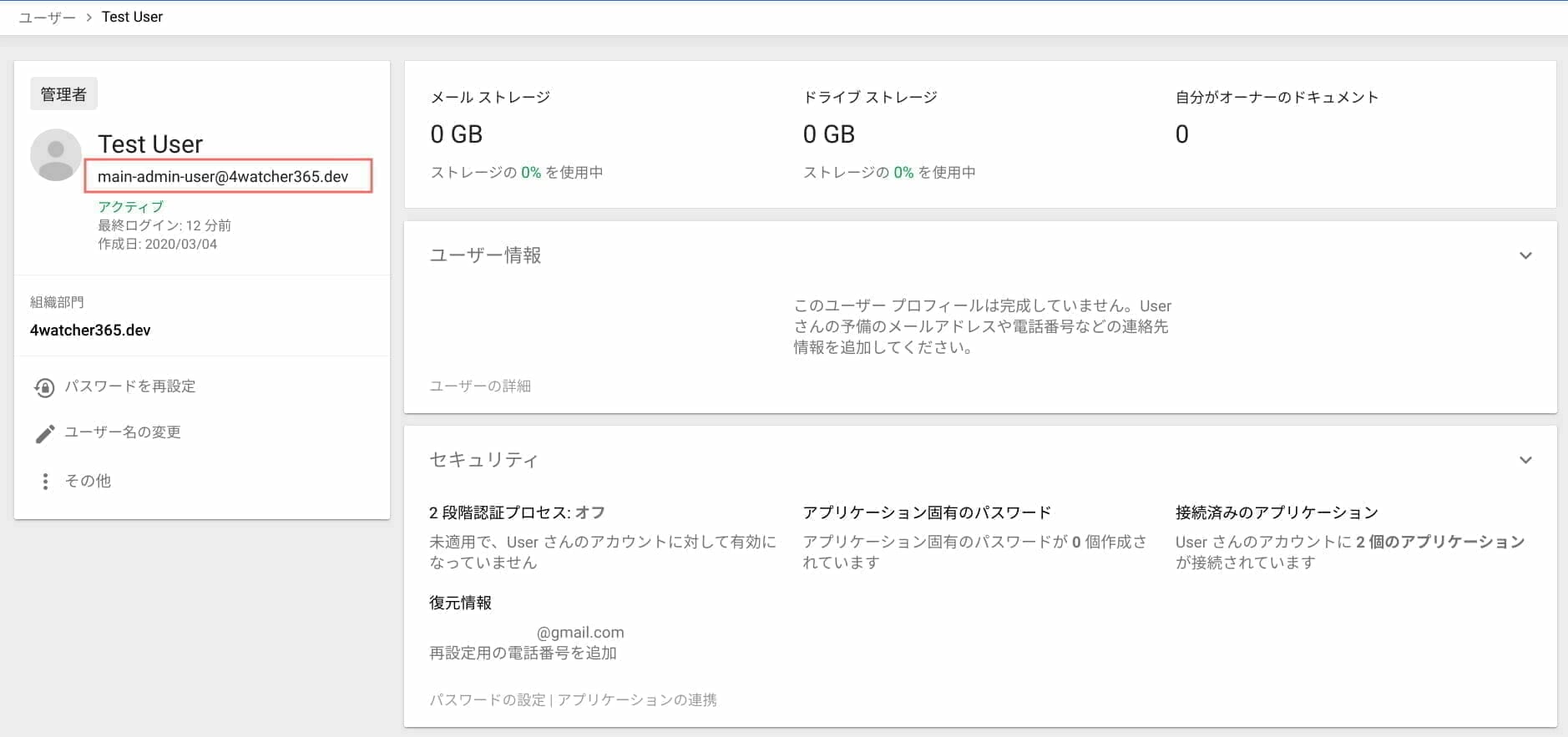The width and height of the screenshot is (1568, 737).
Task: Click the pencil icon for username change
Action: 45,433
